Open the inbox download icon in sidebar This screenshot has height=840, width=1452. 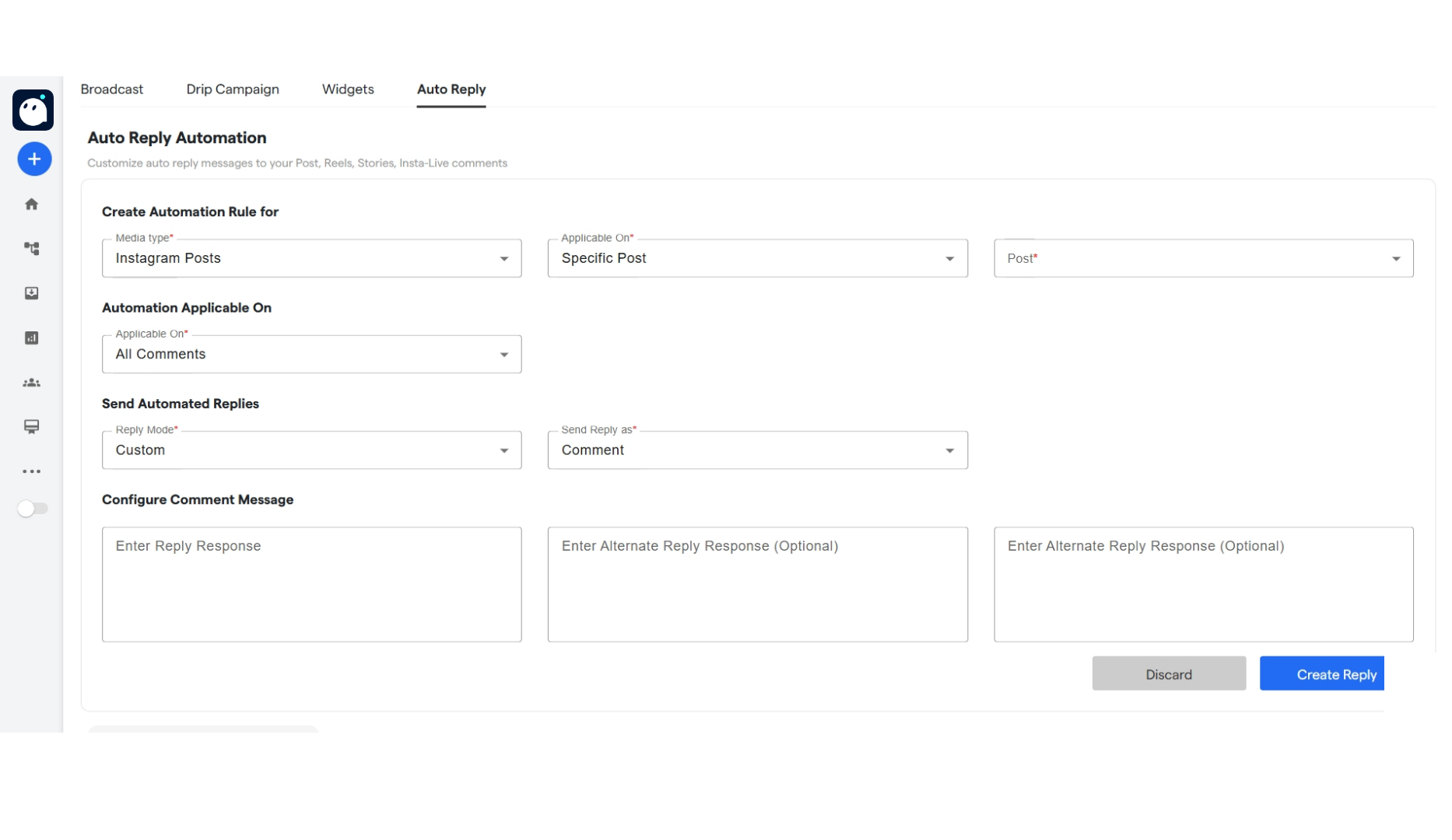coord(31,293)
